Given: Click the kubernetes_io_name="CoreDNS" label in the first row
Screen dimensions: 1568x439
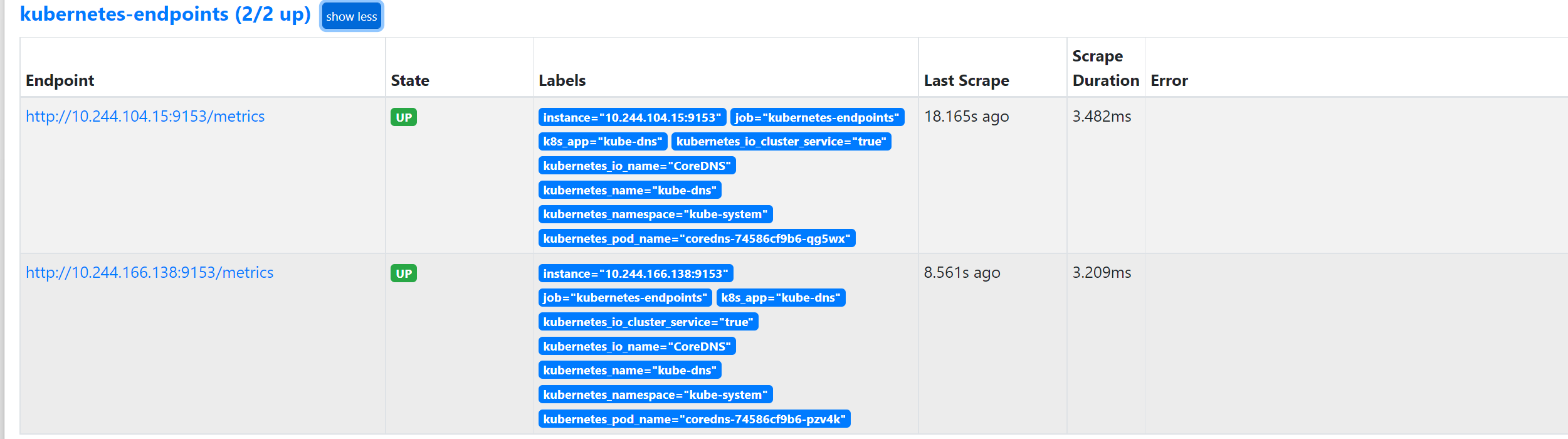Looking at the screenshot, I should [x=637, y=166].
